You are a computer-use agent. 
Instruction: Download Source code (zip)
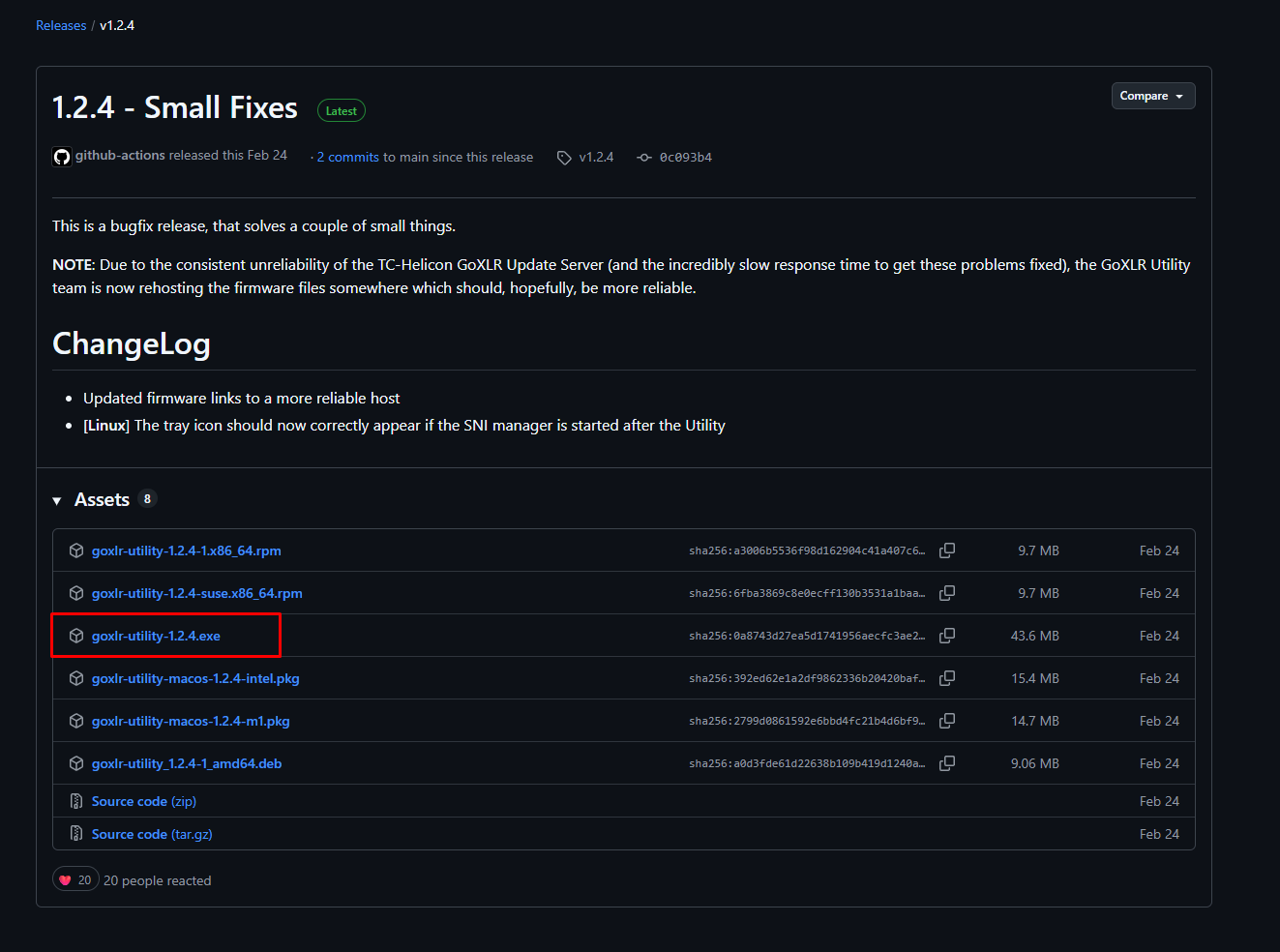144,801
